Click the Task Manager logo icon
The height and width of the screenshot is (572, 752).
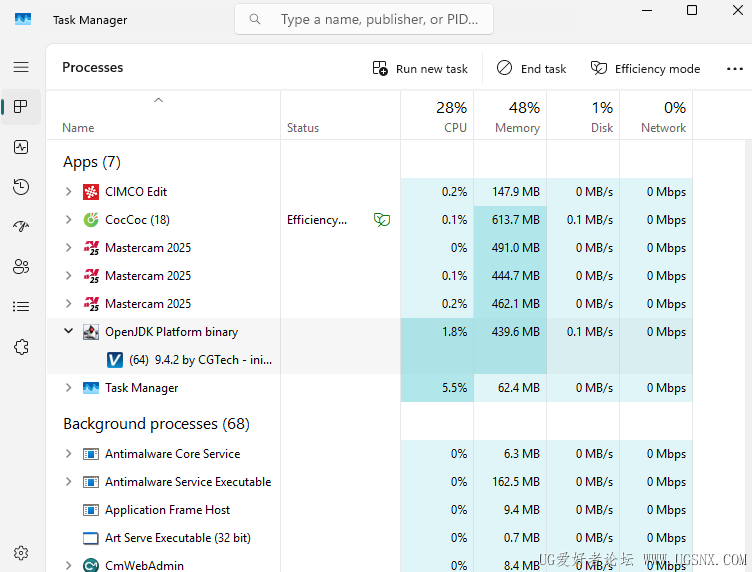pyautogui.click(x=23, y=19)
